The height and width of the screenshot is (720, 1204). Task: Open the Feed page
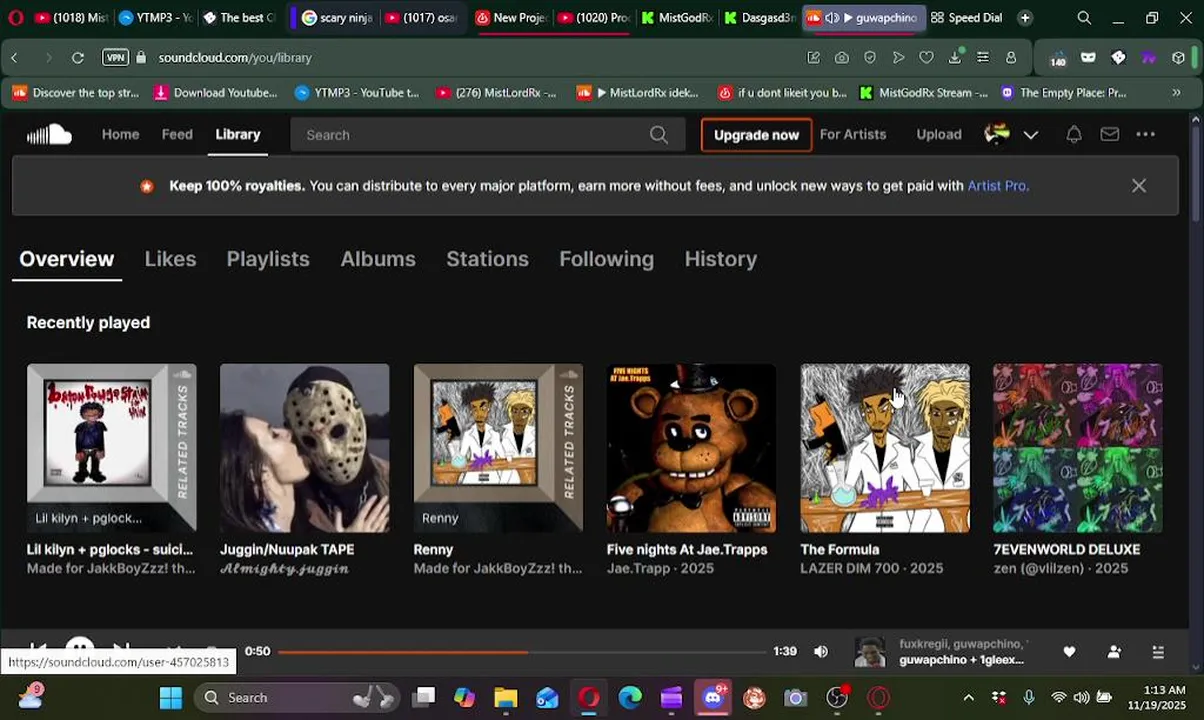point(177,134)
